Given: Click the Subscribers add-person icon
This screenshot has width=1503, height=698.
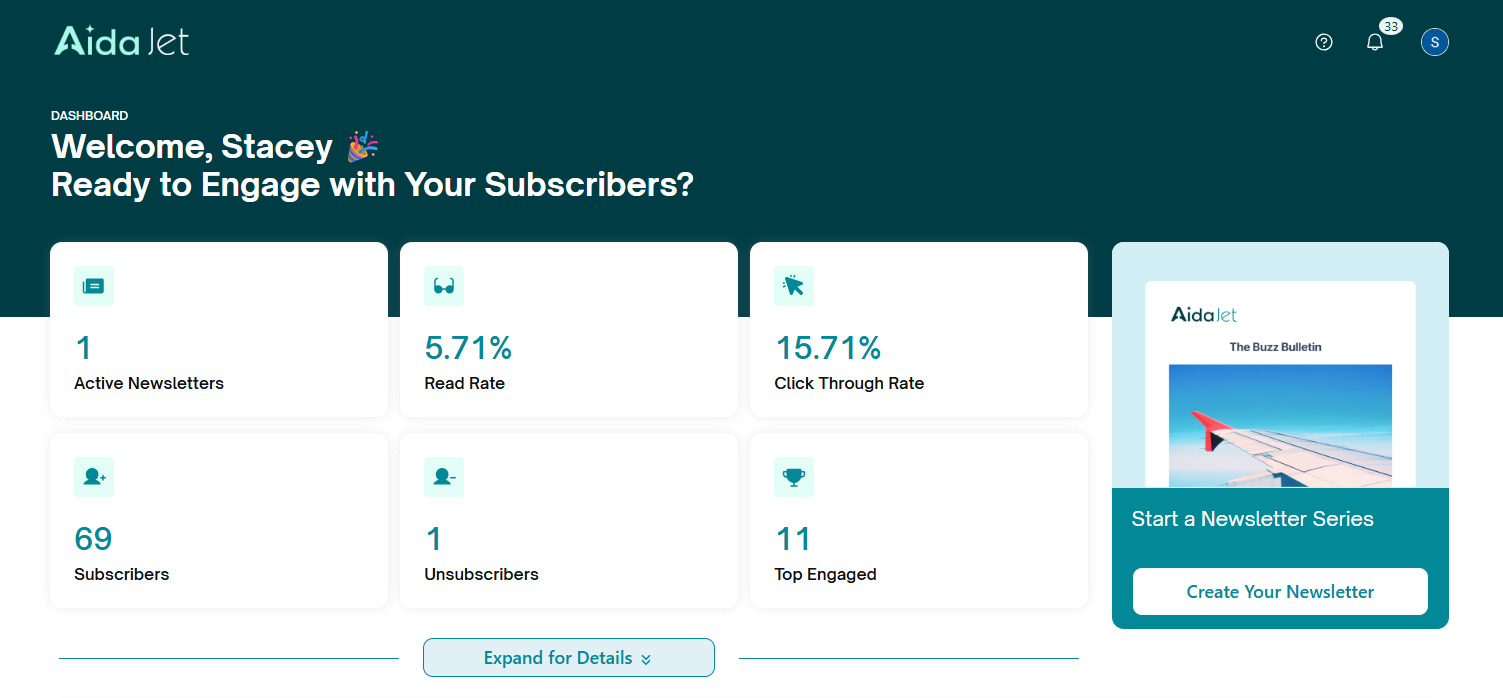Looking at the screenshot, I should 94,477.
